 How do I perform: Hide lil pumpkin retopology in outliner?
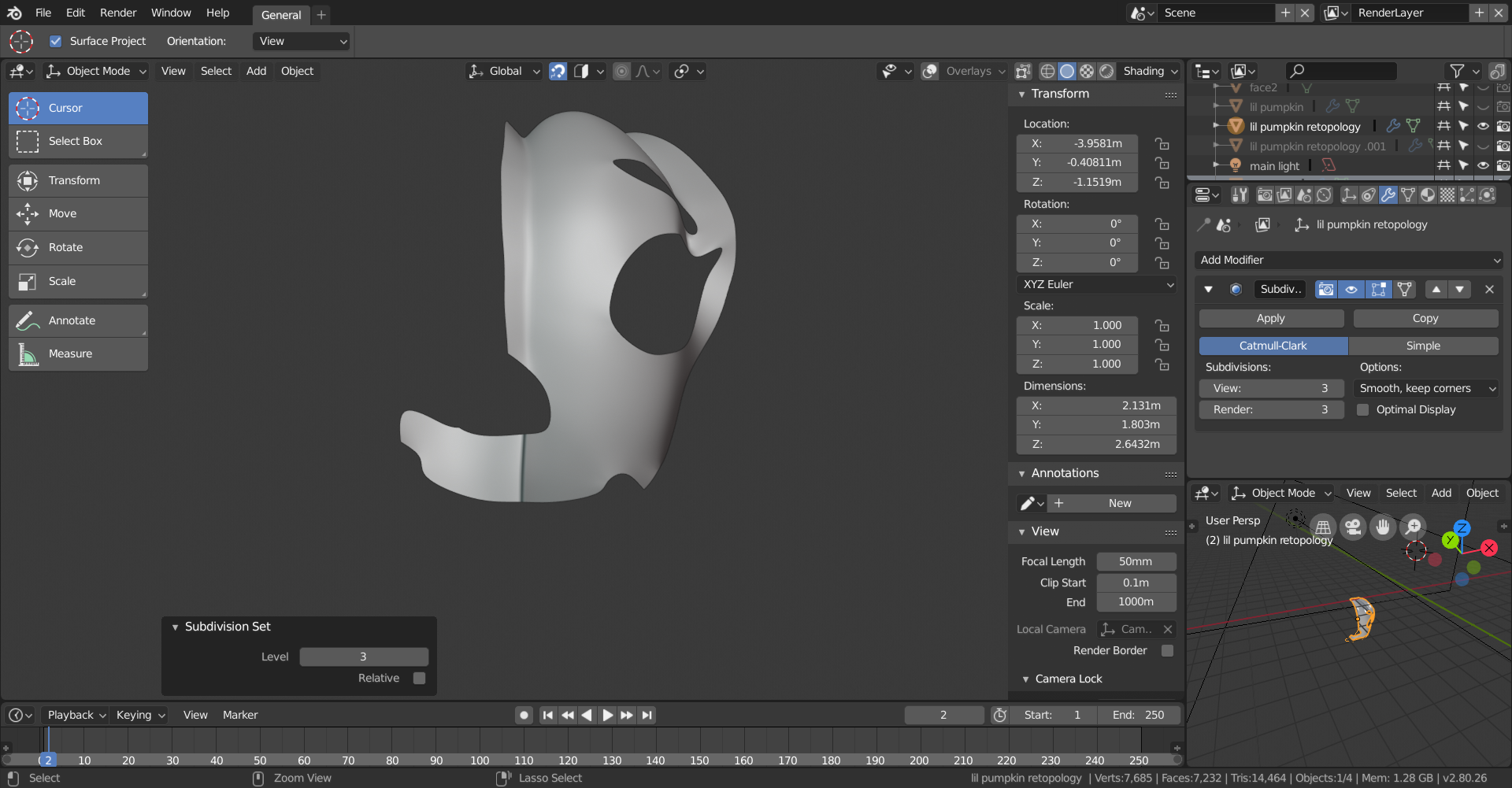pyautogui.click(x=1483, y=126)
